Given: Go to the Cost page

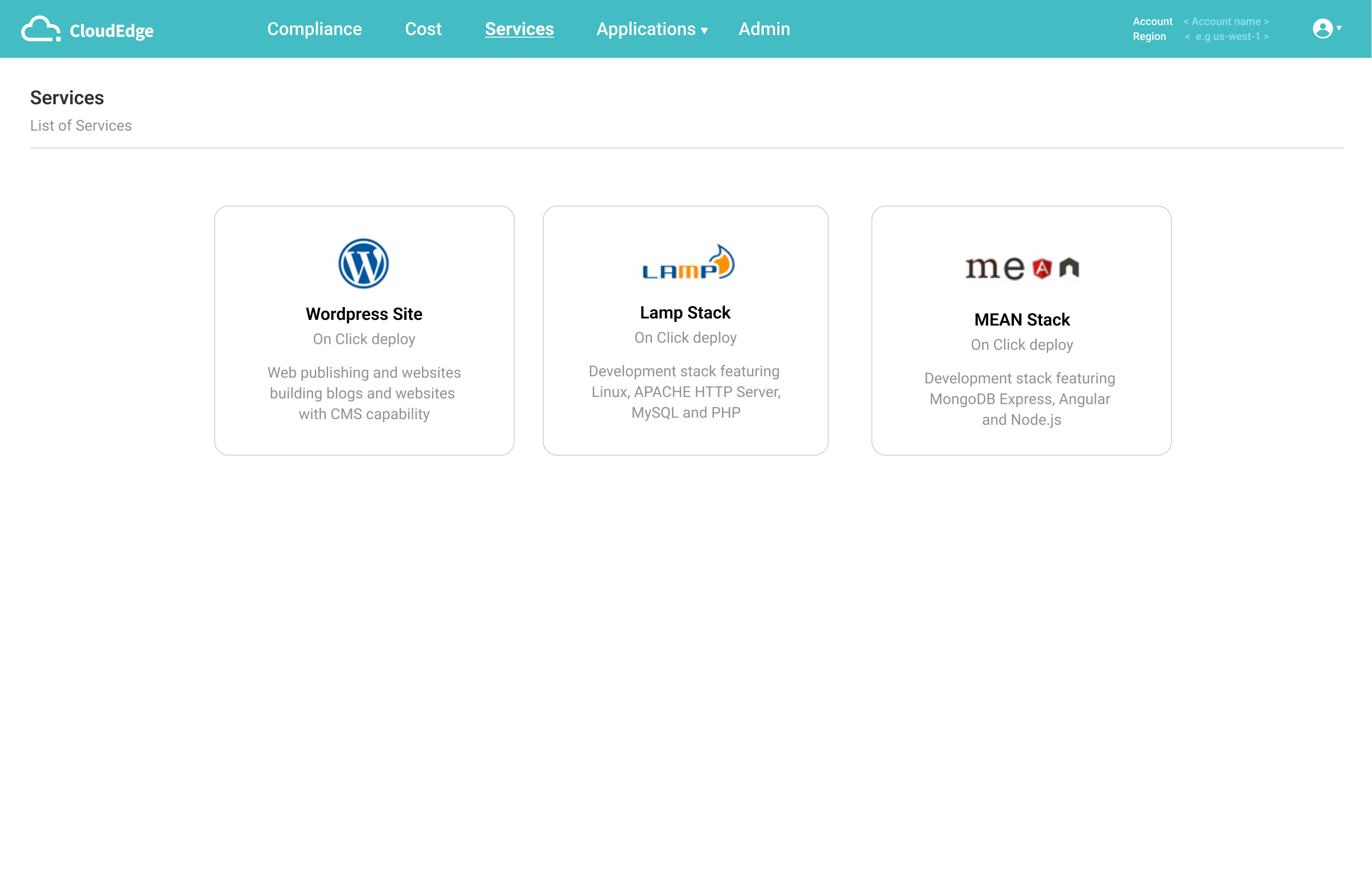Looking at the screenshot, I should pyautogui.click(x=423, y=29).
